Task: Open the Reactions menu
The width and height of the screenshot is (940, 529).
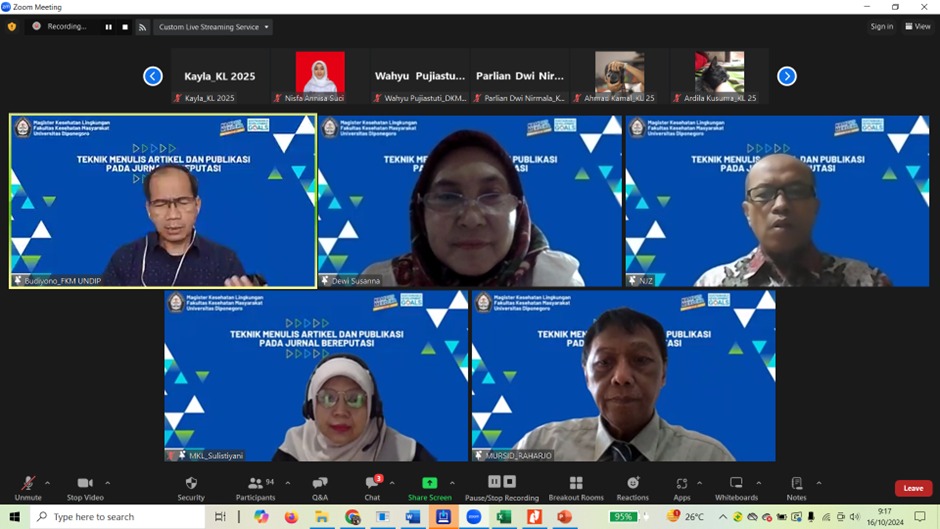Action: click(632, 484)
